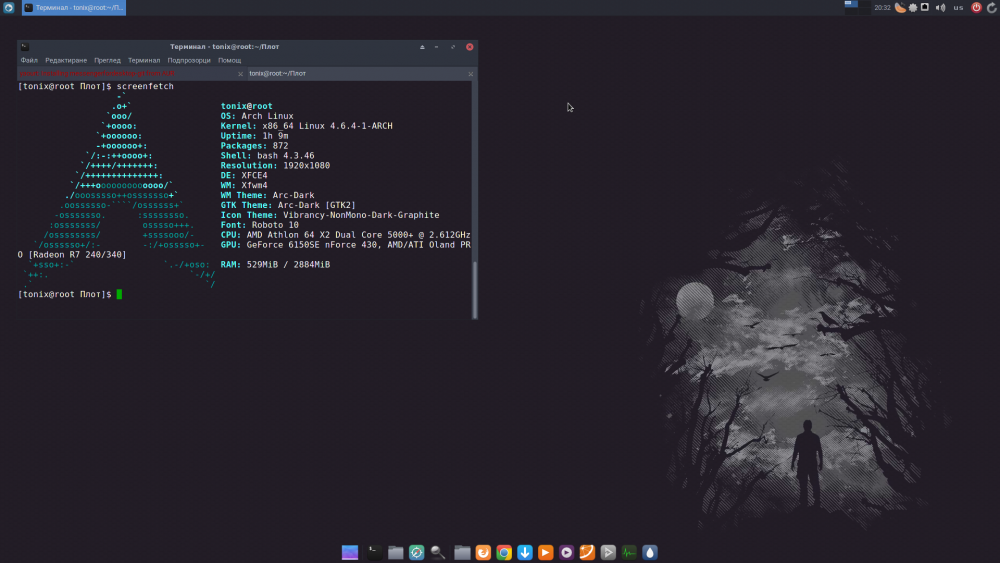Click the network connection tray icon
Image resolution: width=1000 pixels, height=563 pixels.
click(x=925, y=8)
